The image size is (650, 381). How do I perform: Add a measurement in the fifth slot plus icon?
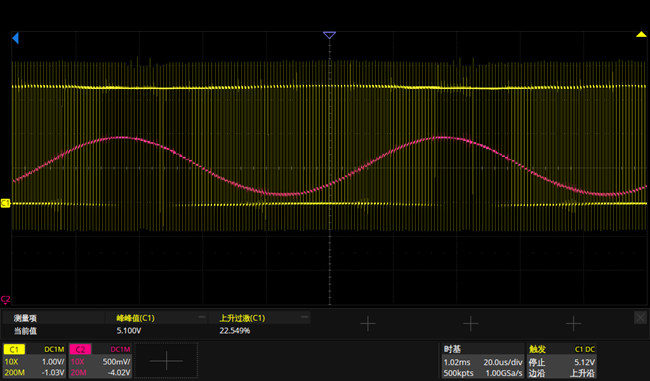[573, 323]
